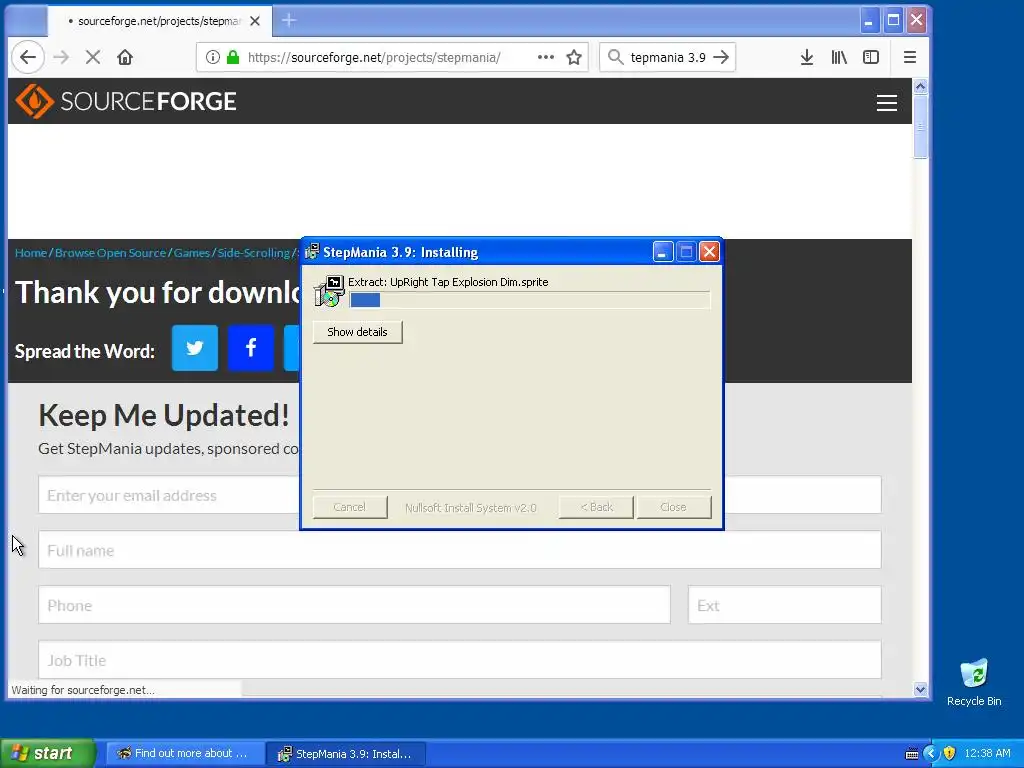Open page actions three-dot menu
Screen dimensions: 1024x768
click(x=546, y=57)
